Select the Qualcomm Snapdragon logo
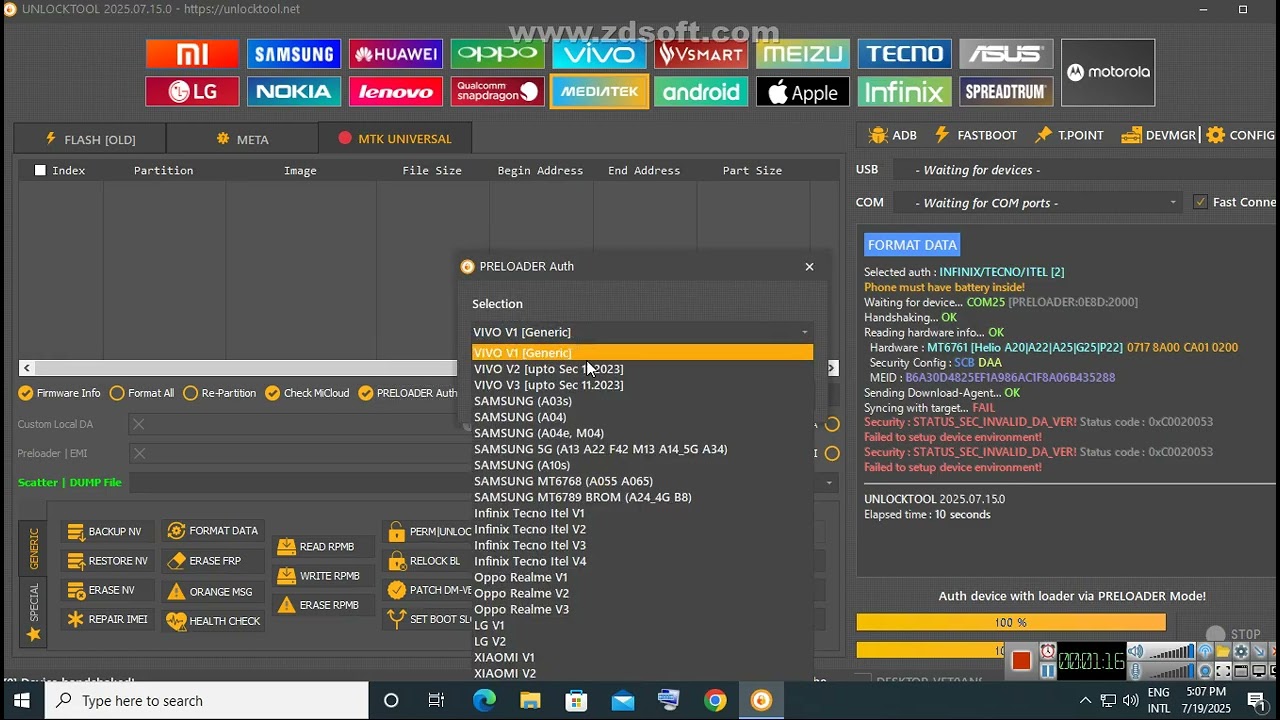This screenshot has height=720, width=1280. (x=498, y=92)
